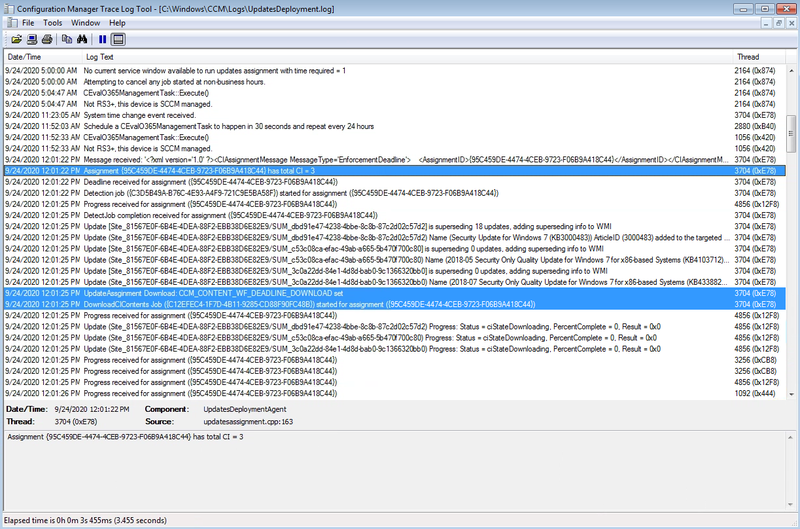Open the Window menu
The image size is (800, 529).
pyautogui.click(x=85, y=22)
